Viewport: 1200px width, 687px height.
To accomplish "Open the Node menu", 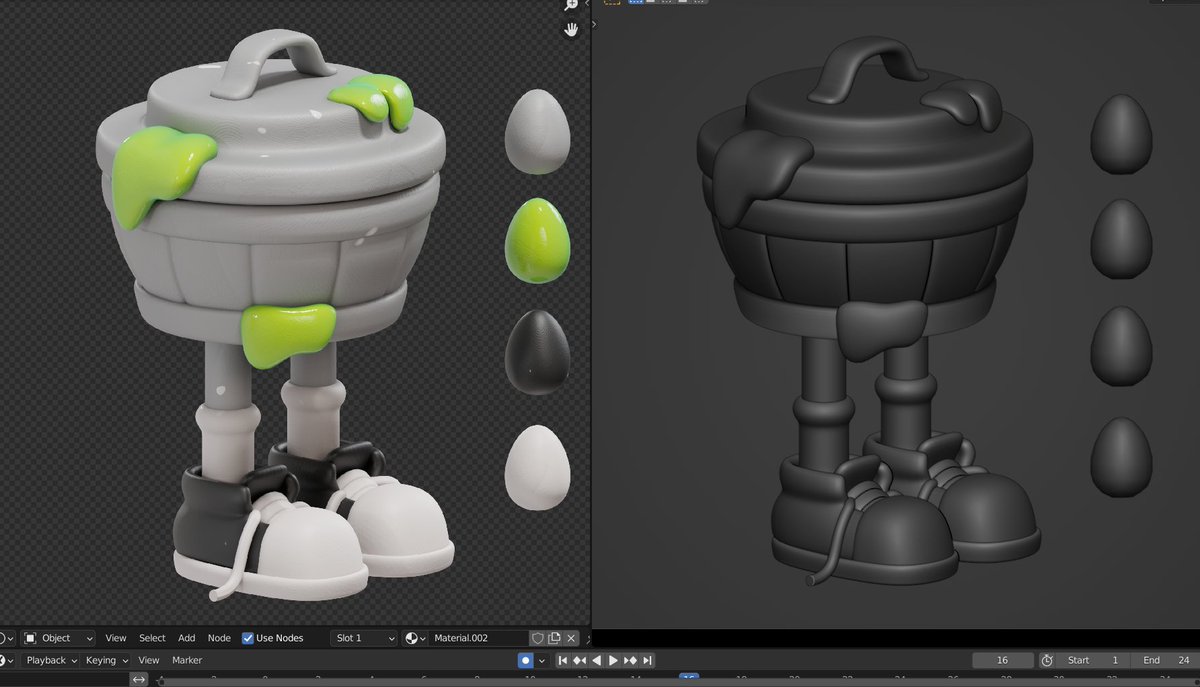I will pos(219,638).
